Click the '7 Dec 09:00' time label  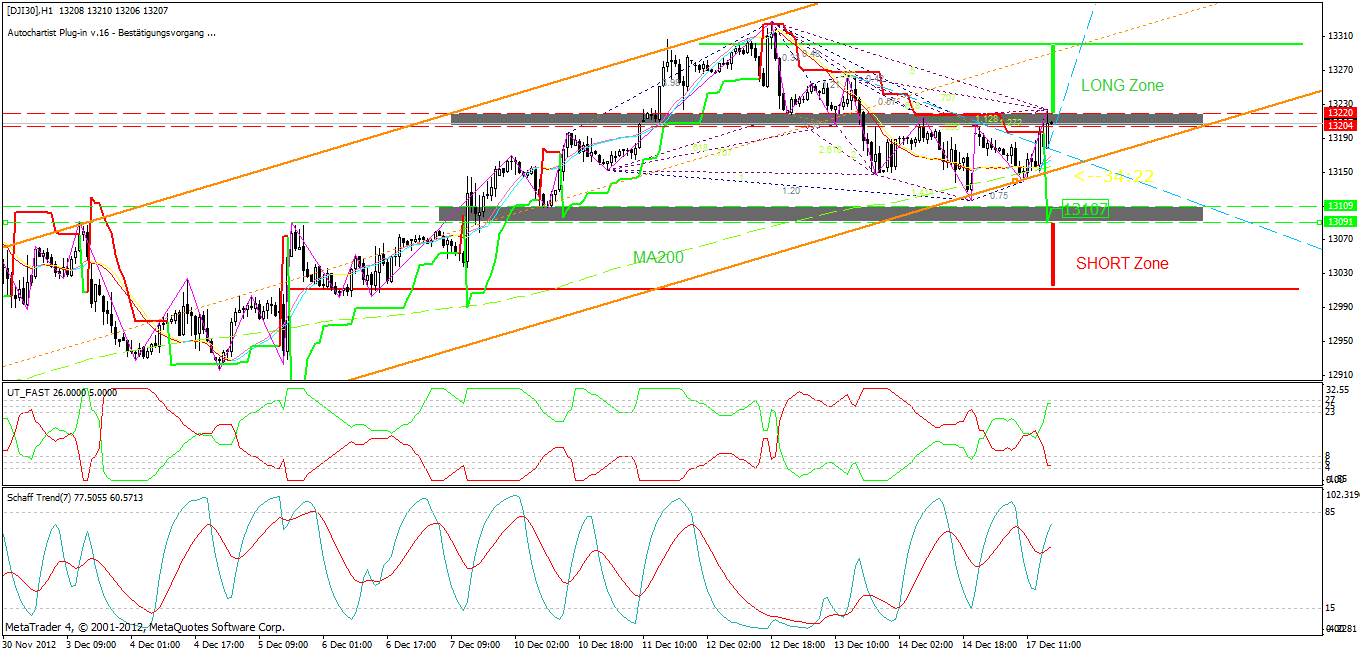477,644
